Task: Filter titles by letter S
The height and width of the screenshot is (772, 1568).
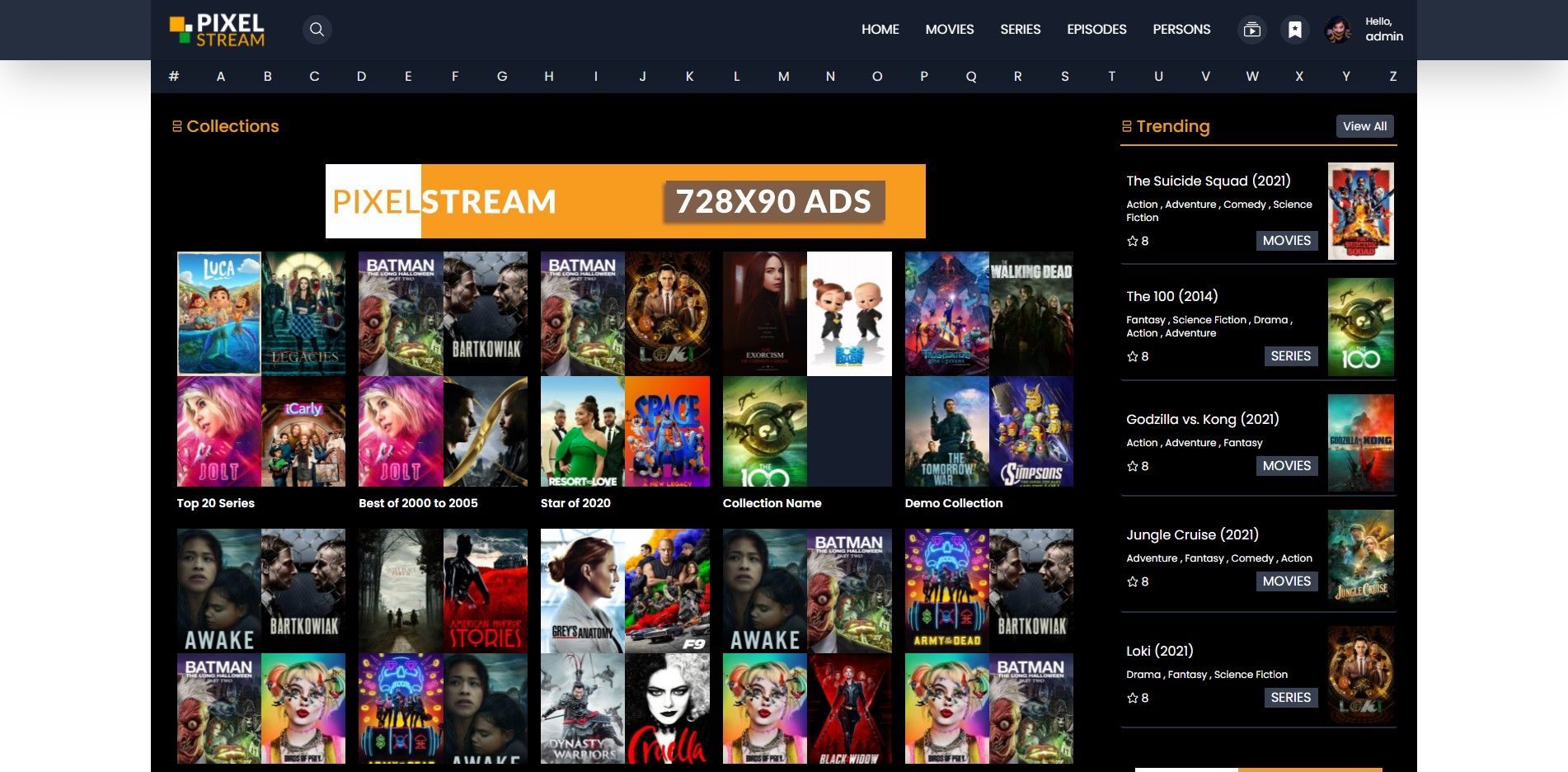Action: (x=1065, y=76)
